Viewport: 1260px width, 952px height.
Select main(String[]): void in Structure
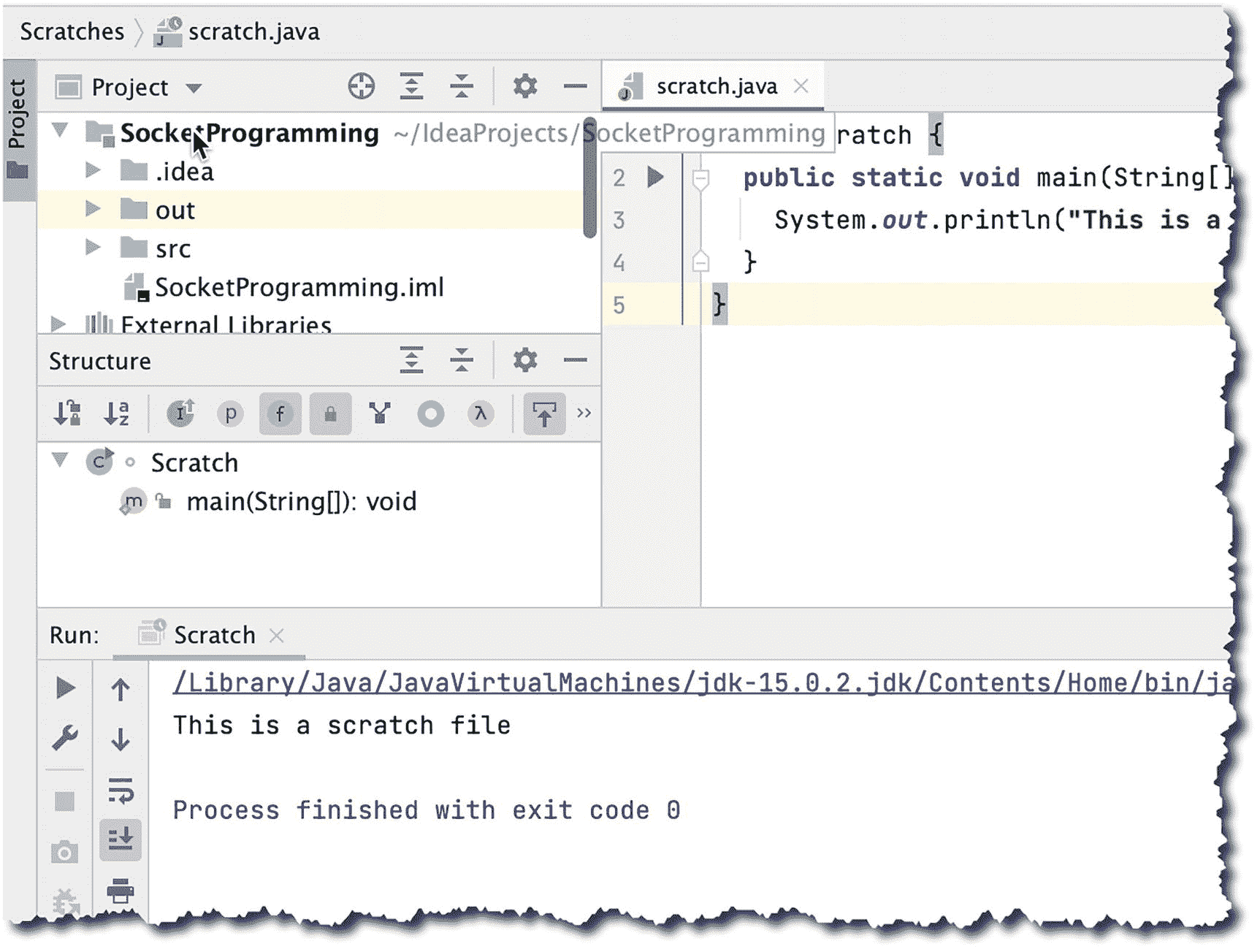(x=301, y=502)
